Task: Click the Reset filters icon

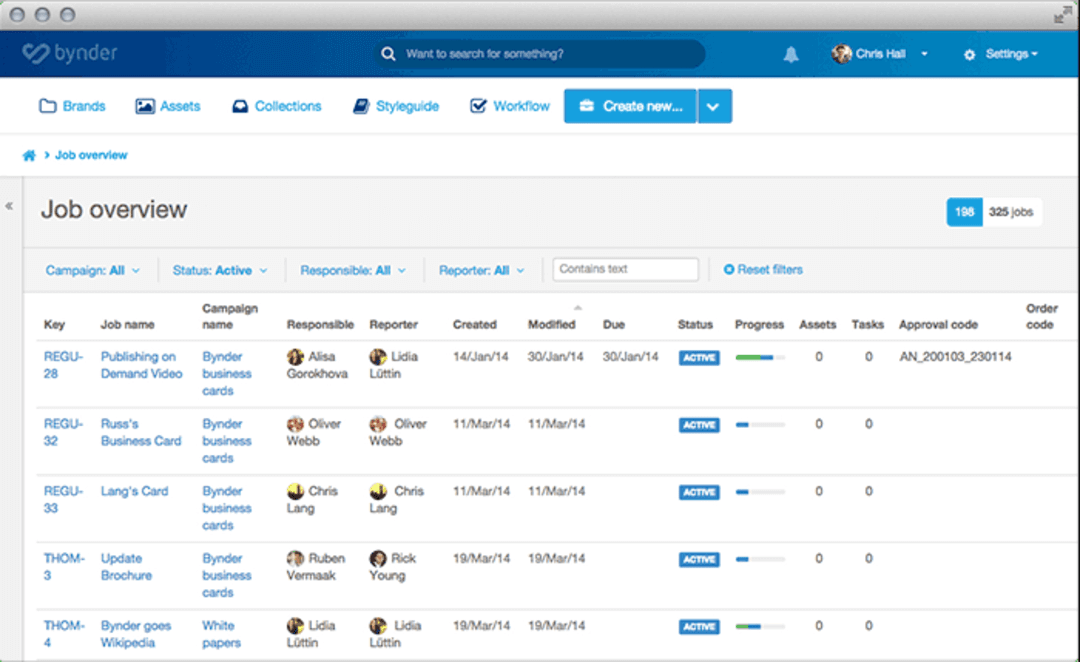Action: (729, 269)
